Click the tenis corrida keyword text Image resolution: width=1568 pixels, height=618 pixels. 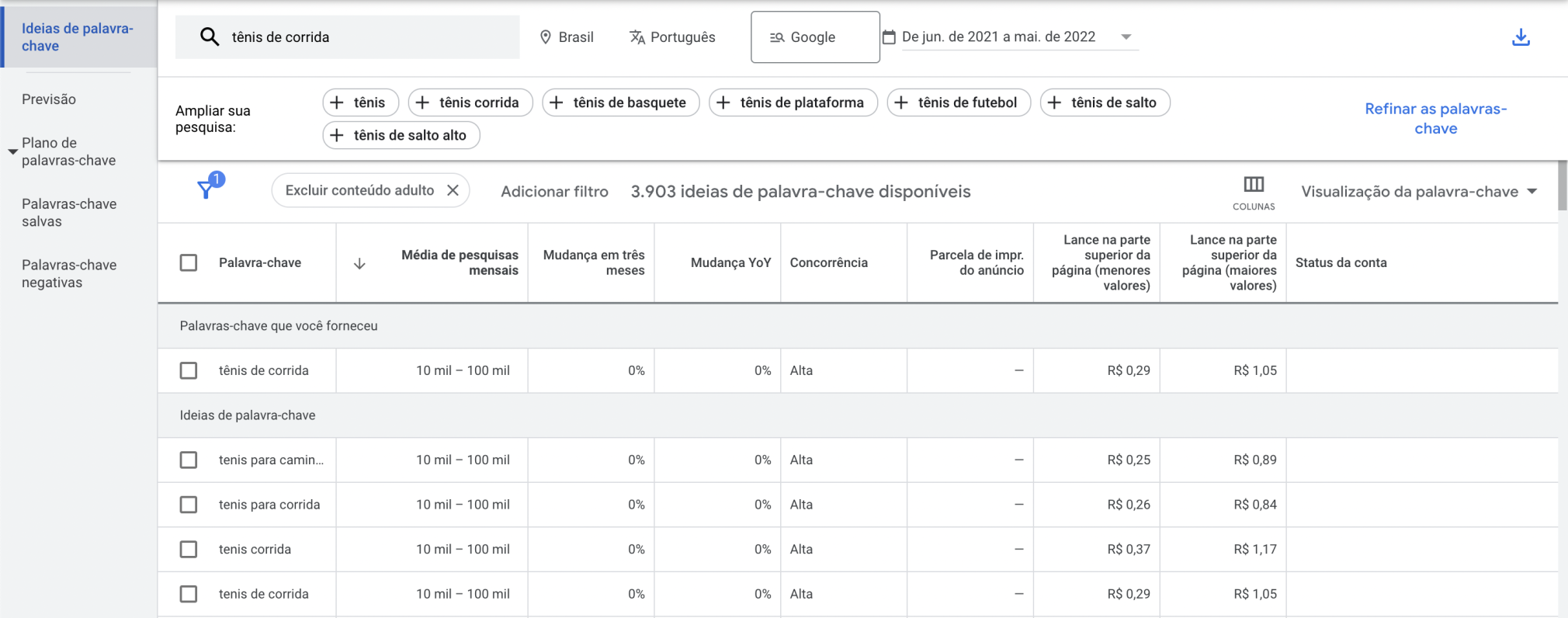pyautogui.click(x=255, y=549)
